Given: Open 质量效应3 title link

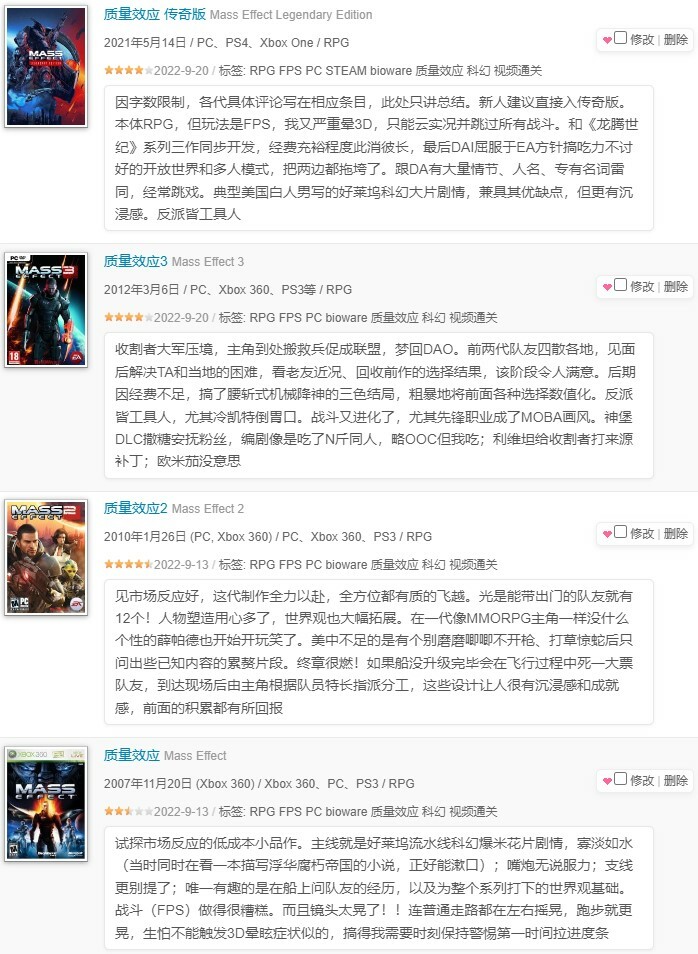Looking at the screenshot, I should [135, 262].
